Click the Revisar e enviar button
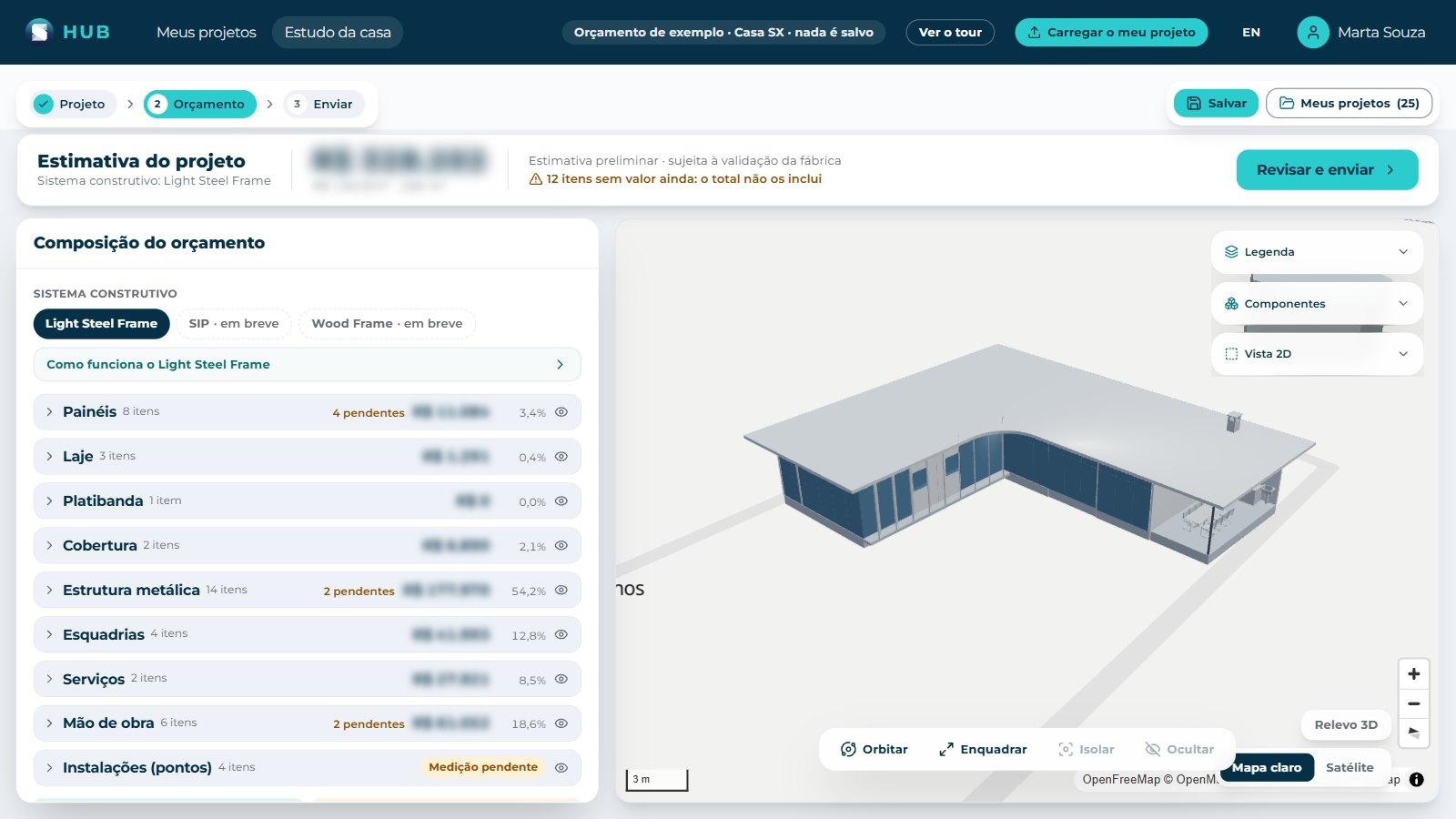The width and height of the screenshot is (1456, 819). coord(1327,170)
